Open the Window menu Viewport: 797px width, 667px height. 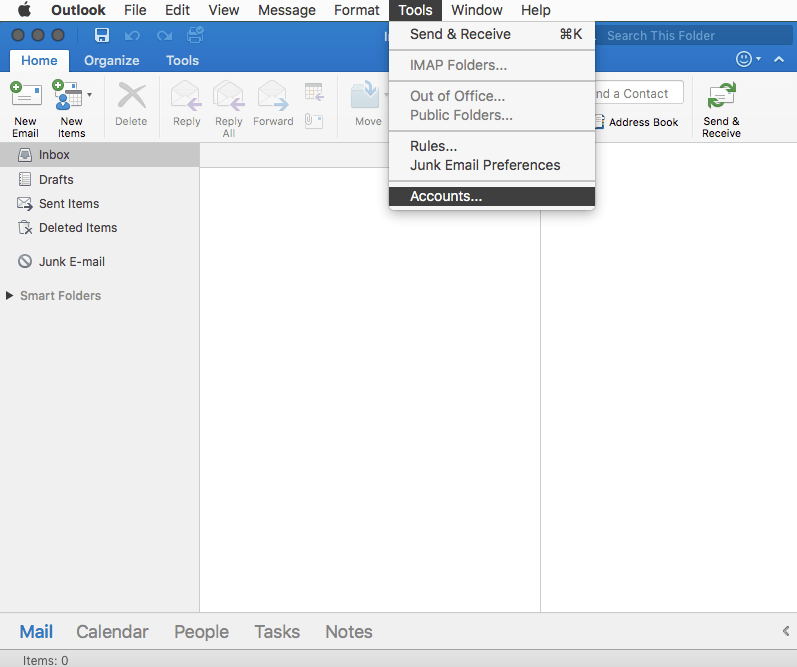pos(477,10)
